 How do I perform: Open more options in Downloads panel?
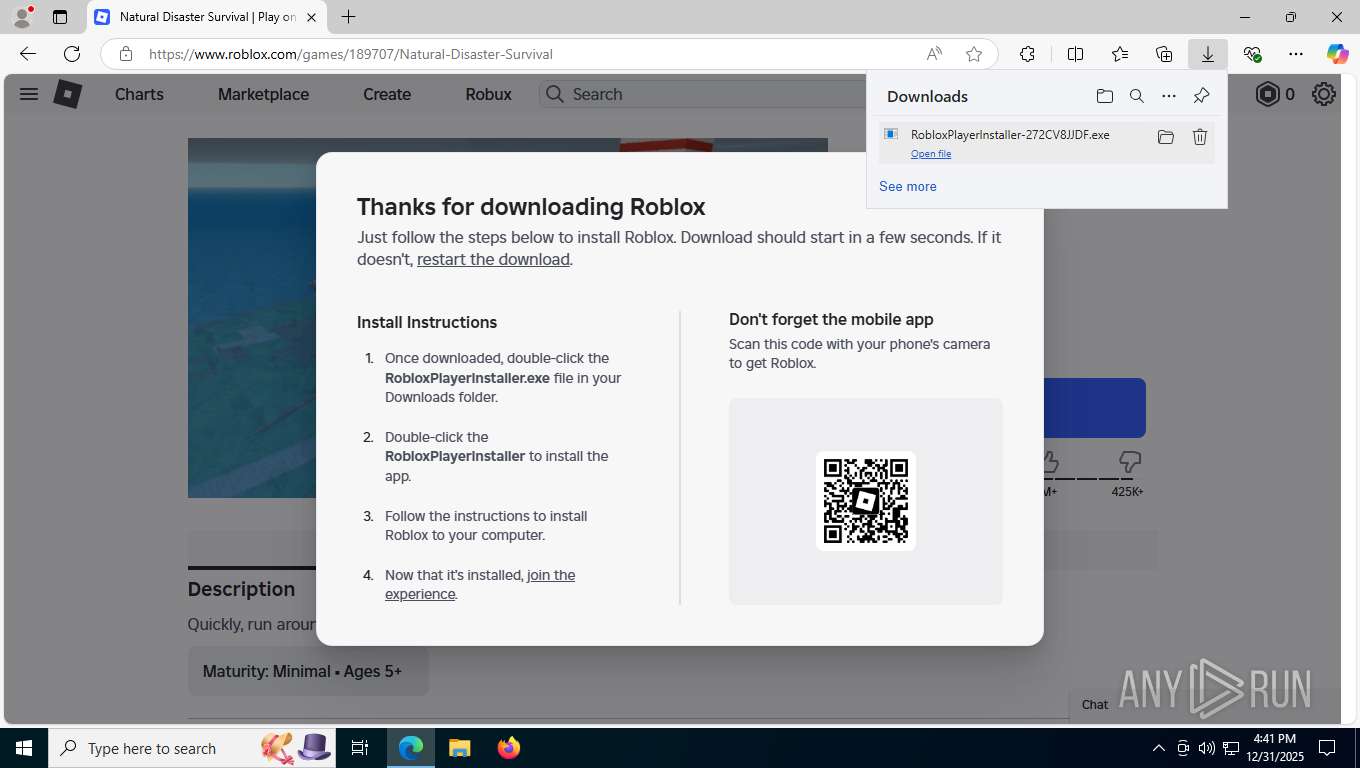[1168, 96]
